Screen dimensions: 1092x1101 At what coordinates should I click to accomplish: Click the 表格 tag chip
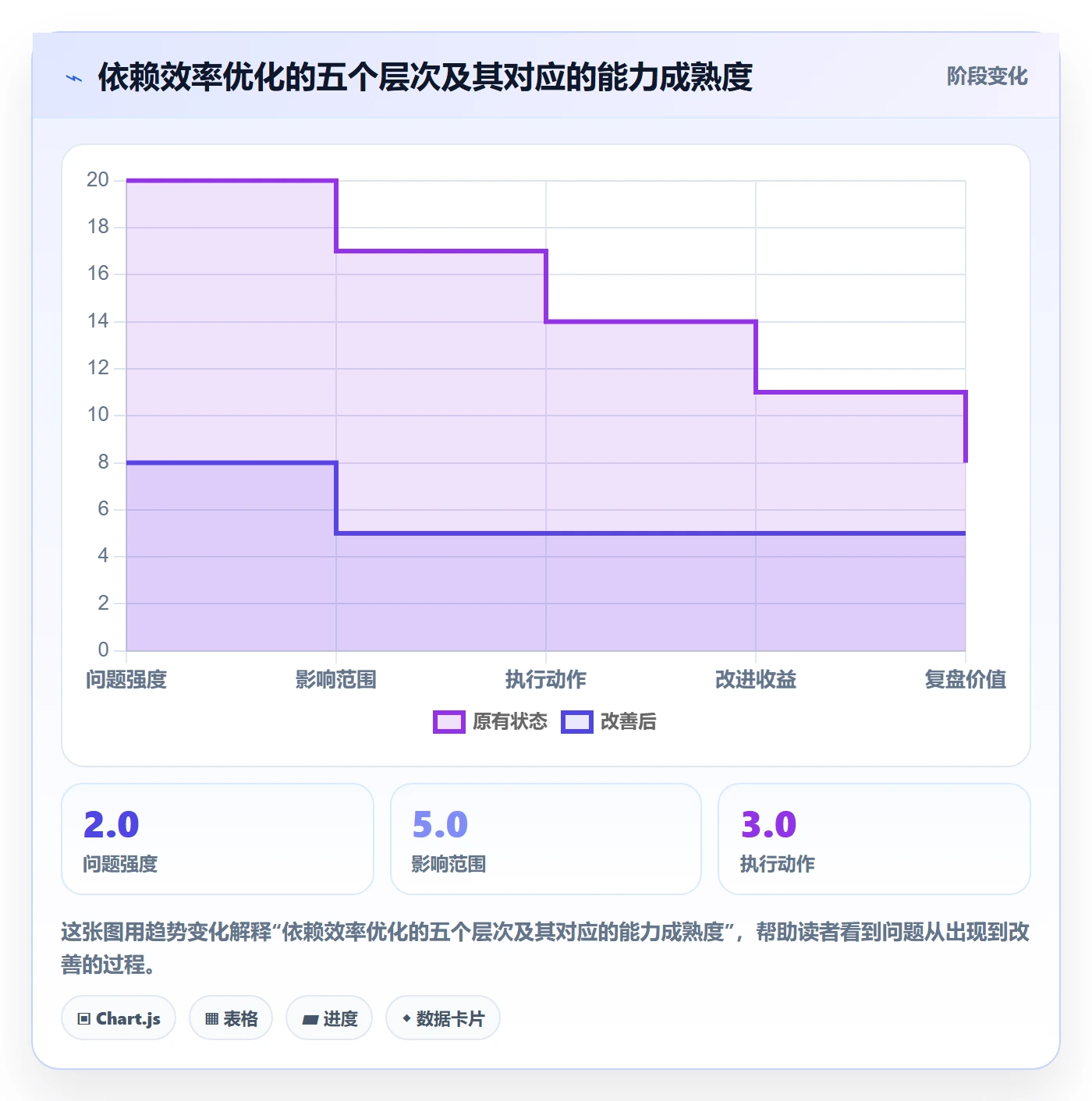231,1018
